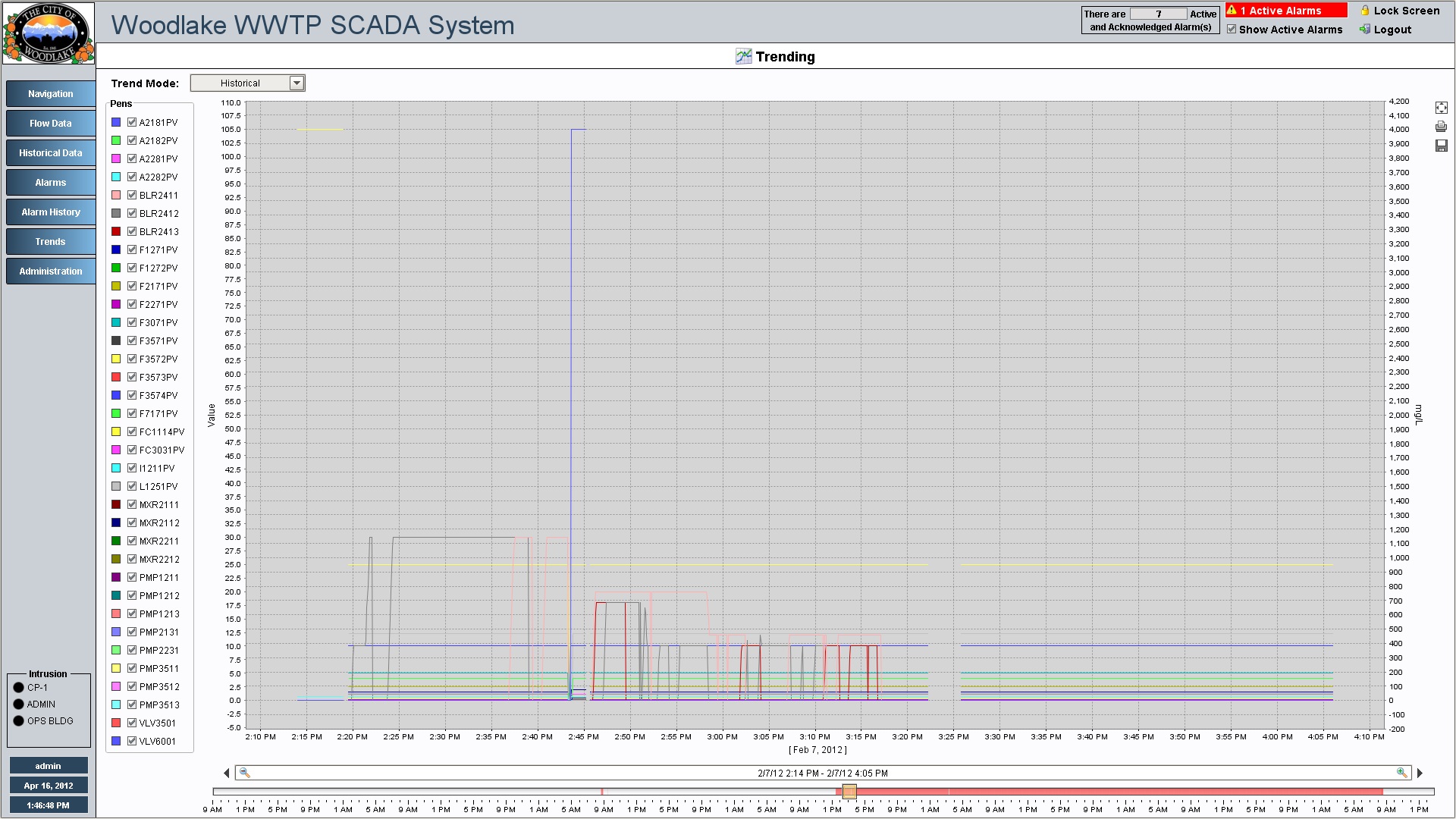Click the Historical combo box arrow

(297, 83)
